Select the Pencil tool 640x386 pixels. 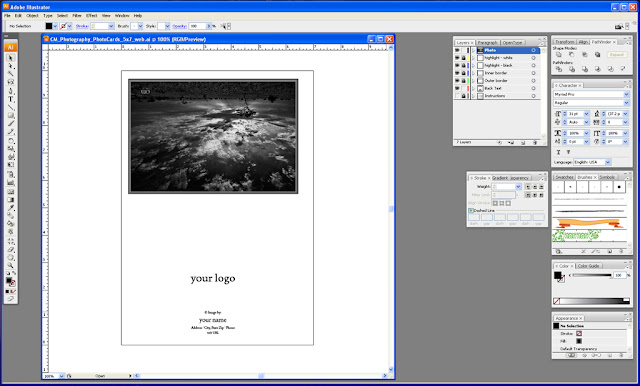pos(11,132)
